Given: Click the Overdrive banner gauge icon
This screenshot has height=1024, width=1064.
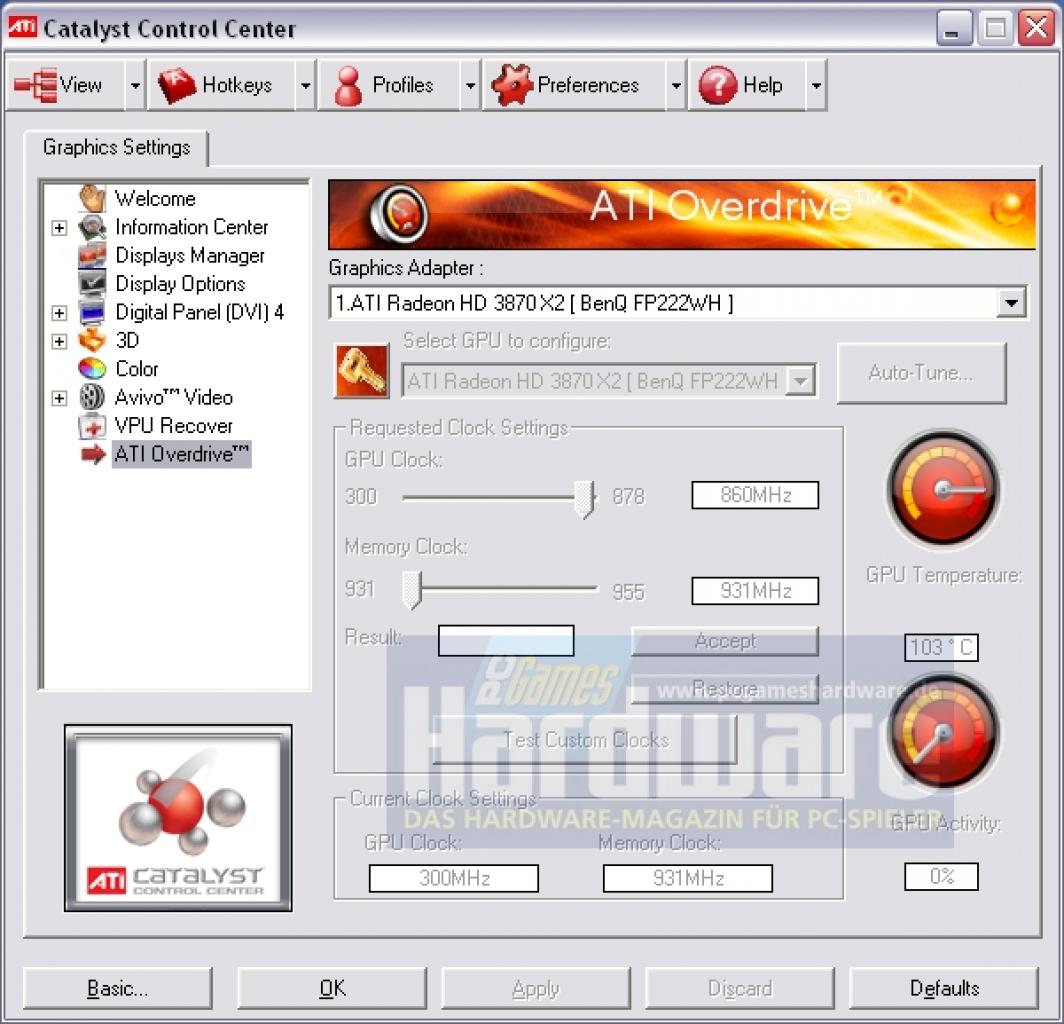Looking at the screenshot, I should click(399, 214).
